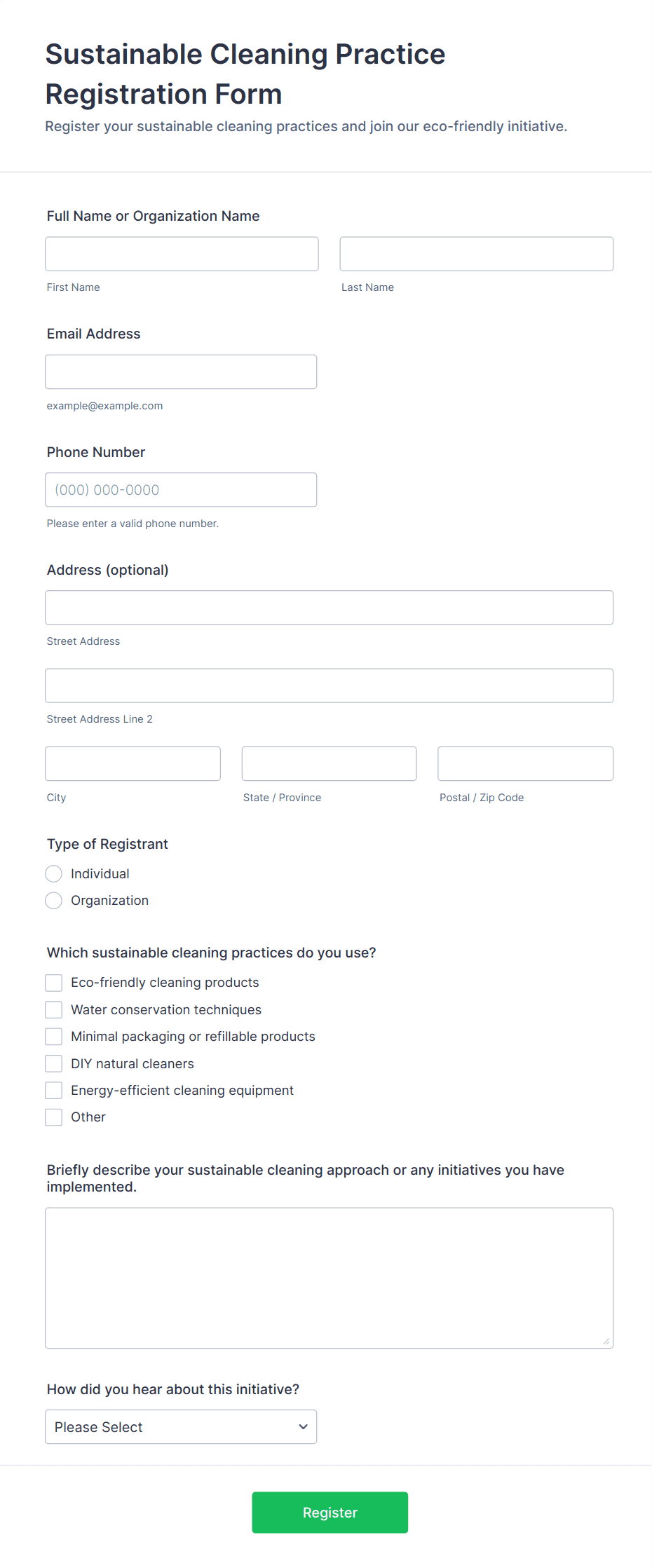Viewport: 652px width, 1568px height.
Task: Click the Last Name input field
Action: click(x=475, y=254)
